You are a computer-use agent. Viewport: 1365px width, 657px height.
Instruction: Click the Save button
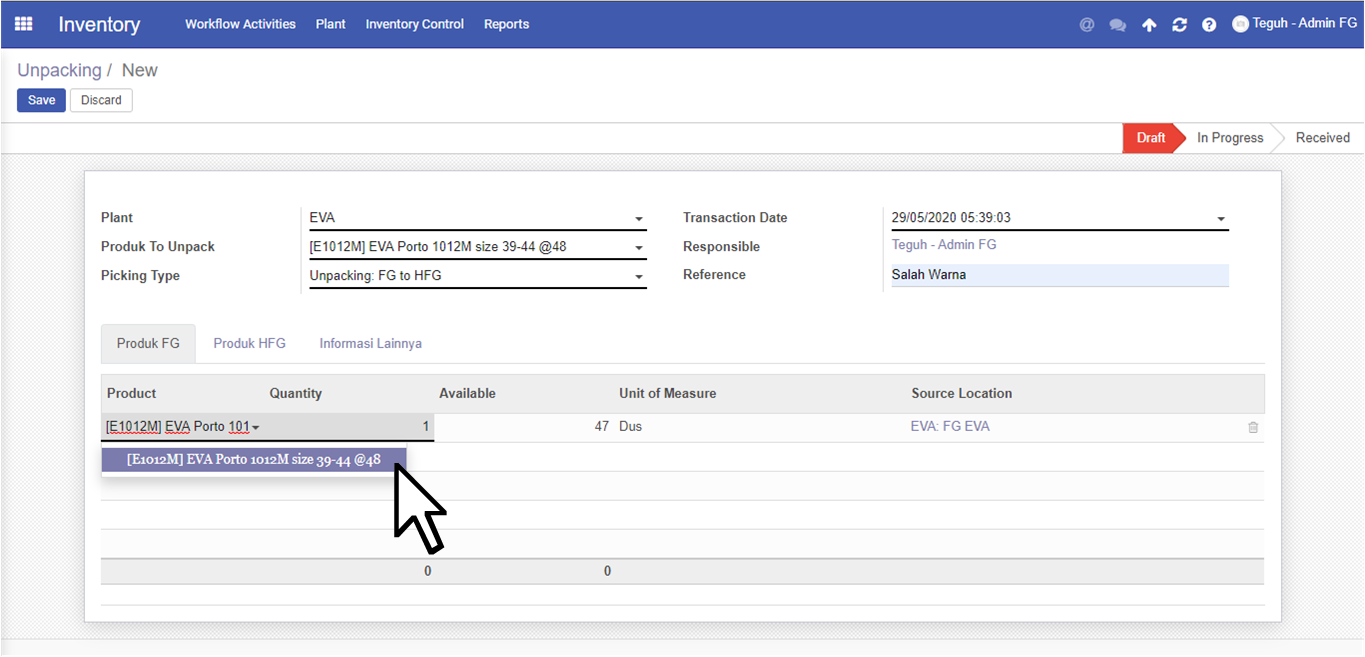click(41, 100)
